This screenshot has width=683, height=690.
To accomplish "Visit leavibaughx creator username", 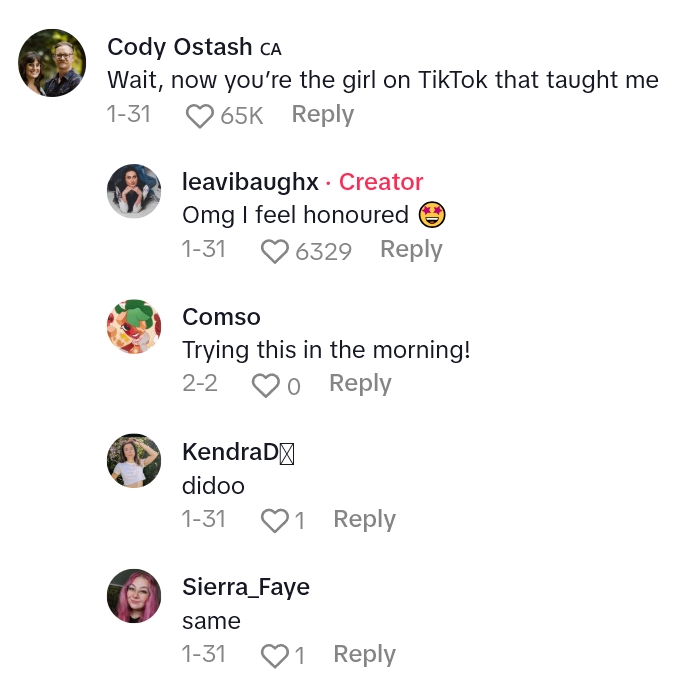I will (x=250, y=182).
